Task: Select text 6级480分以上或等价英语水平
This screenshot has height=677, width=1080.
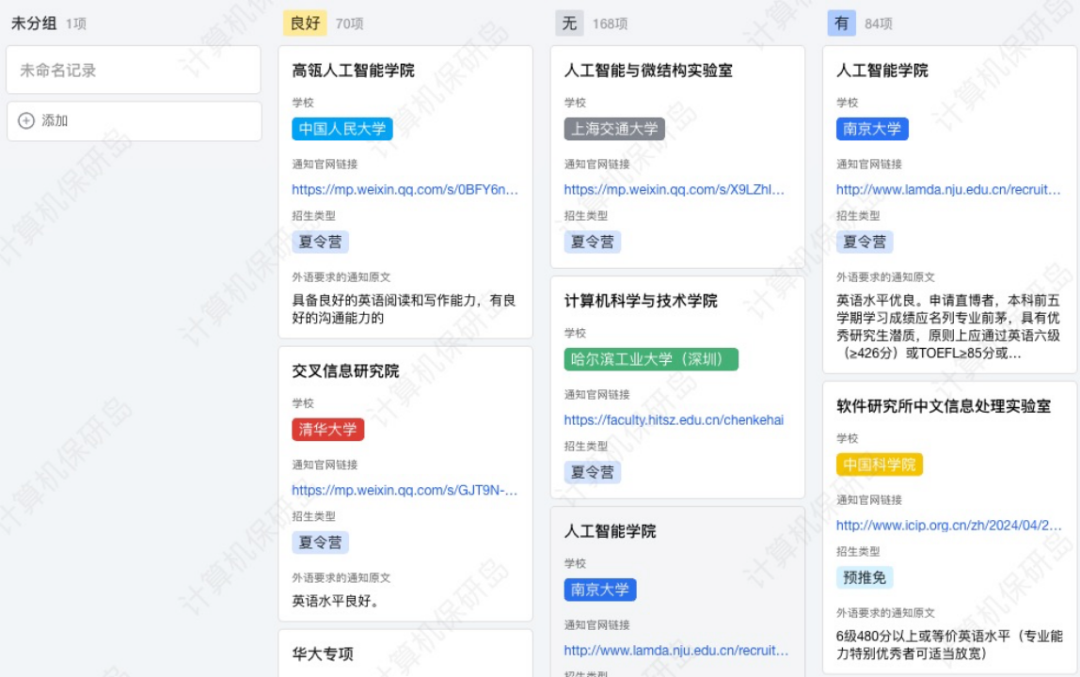Action: pos(925,636)
